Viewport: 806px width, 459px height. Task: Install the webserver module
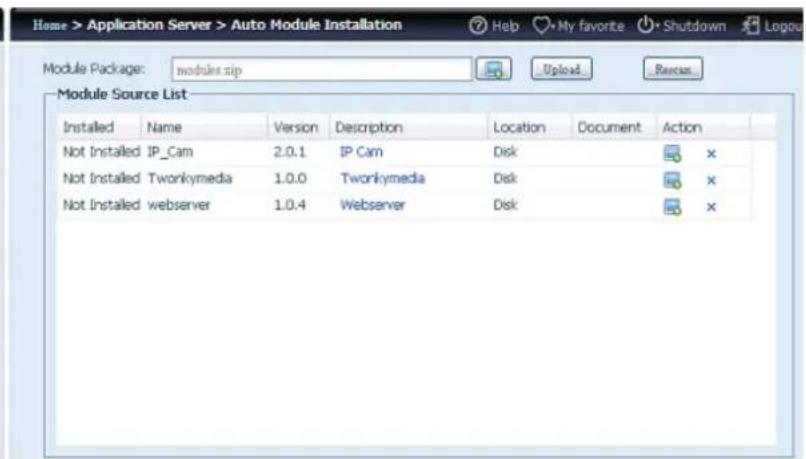(672, 207)
